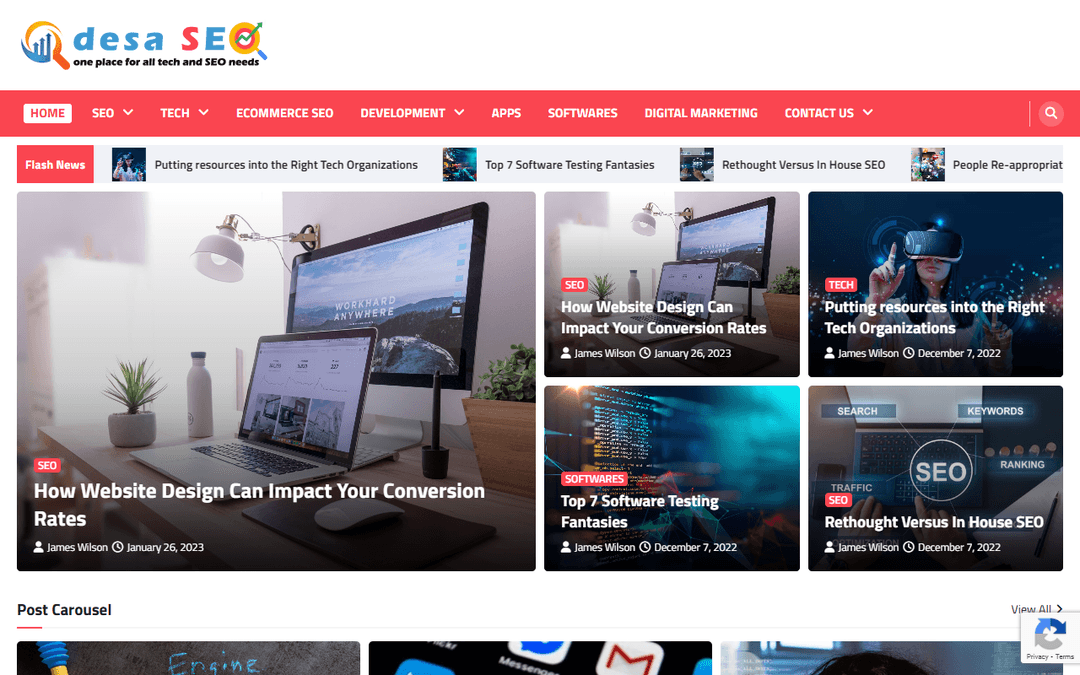Viewport: 1080px width, 675px height.
Task: Open flash news 'People Re-appropriat' headline
Action: pyautogui.click(x=1008, y=165)
